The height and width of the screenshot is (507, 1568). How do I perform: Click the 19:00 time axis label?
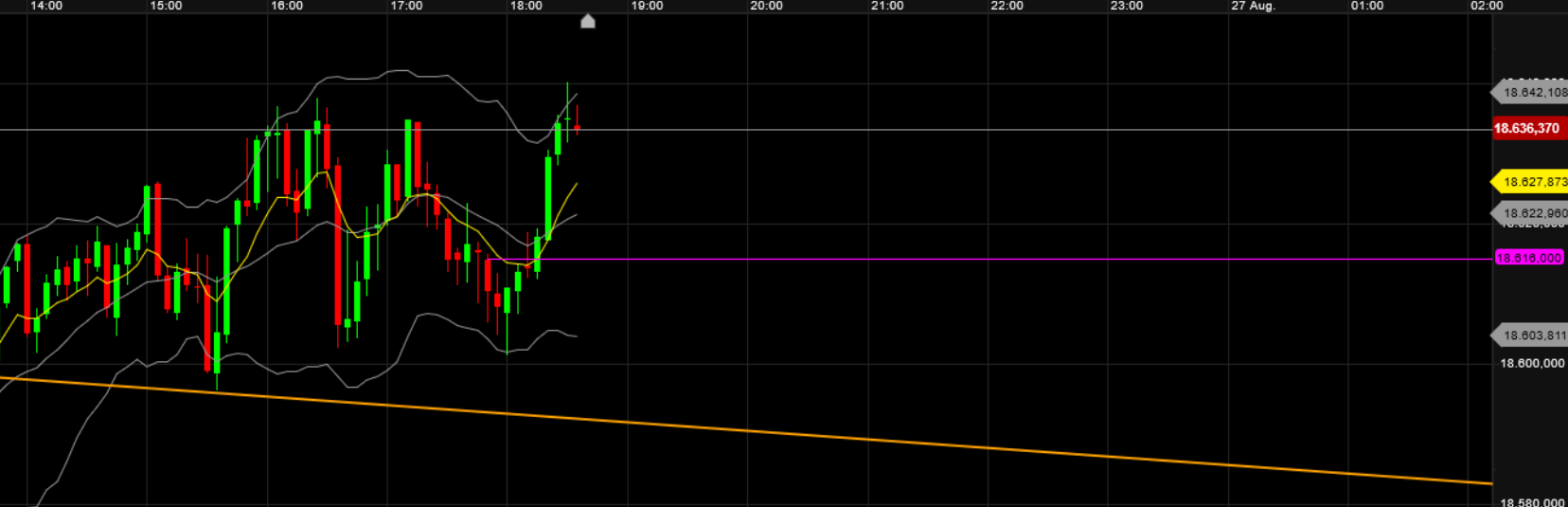(x=647, y=6)
